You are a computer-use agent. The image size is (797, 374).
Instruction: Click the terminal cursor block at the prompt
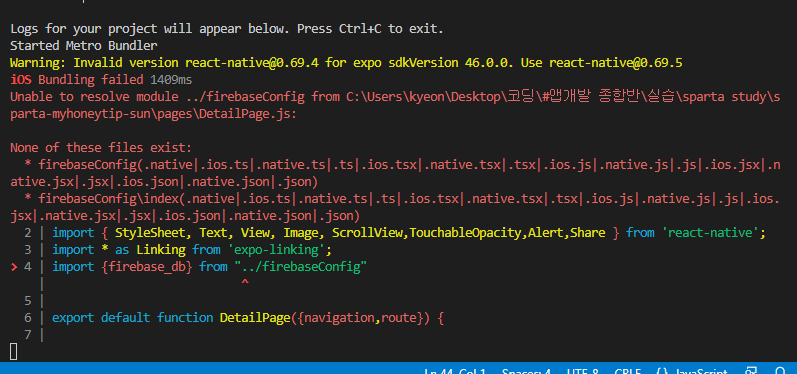coord(14,351)
